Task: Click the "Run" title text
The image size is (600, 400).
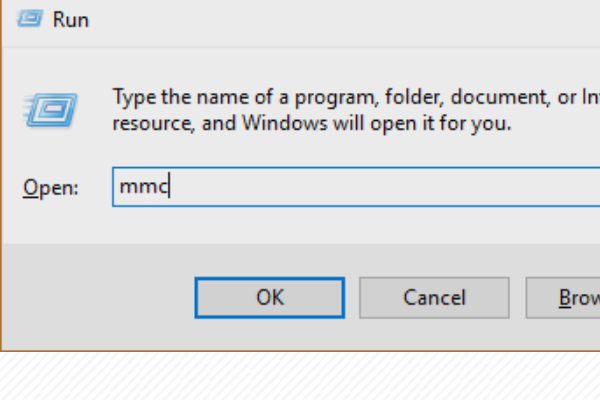Action: [71, 20]
